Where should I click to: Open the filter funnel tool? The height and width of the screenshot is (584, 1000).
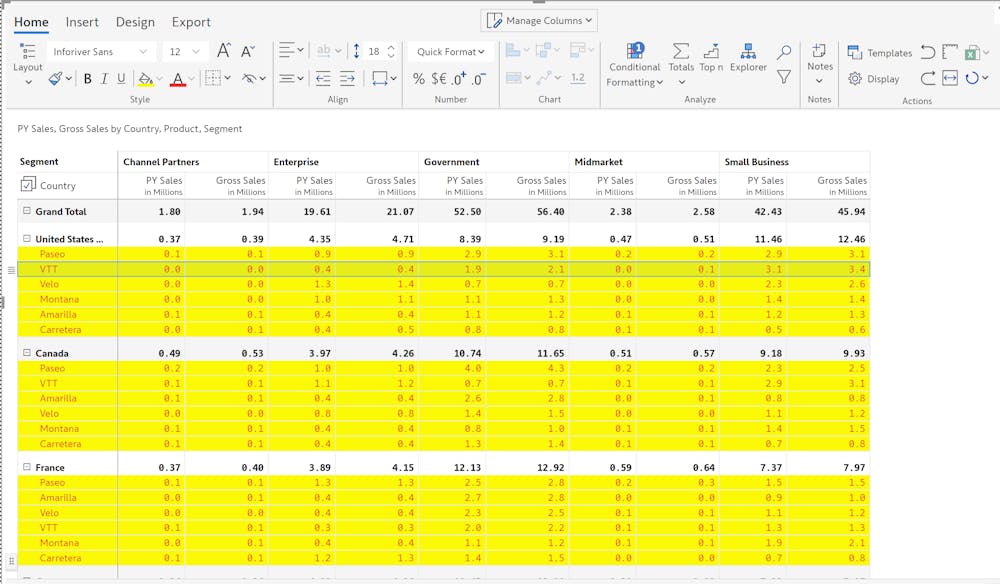[784, 77]
